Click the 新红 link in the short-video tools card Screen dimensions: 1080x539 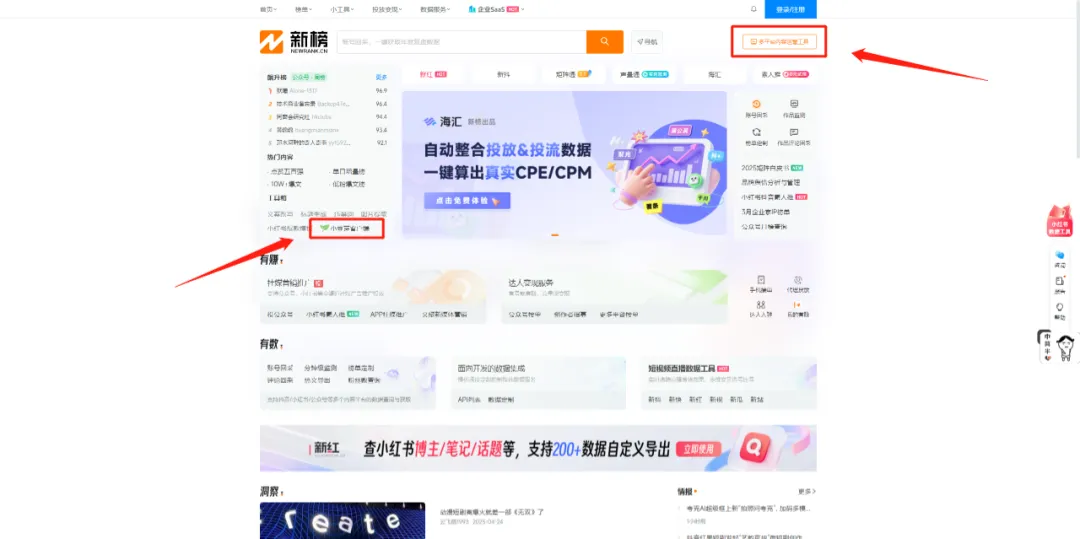pos(696,399)
